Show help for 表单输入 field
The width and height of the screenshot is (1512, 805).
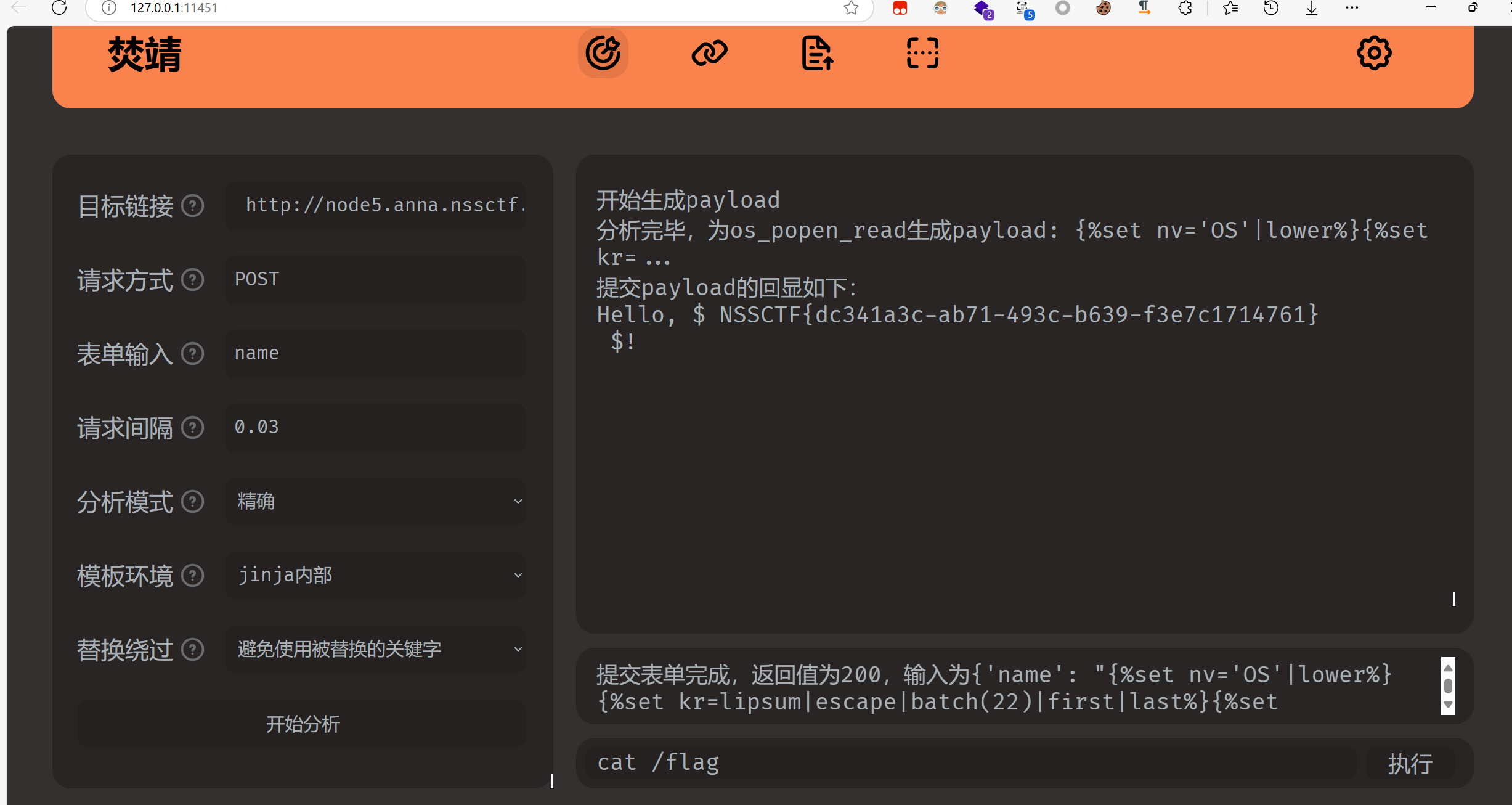pyautogui.click(x=193, y=354)
